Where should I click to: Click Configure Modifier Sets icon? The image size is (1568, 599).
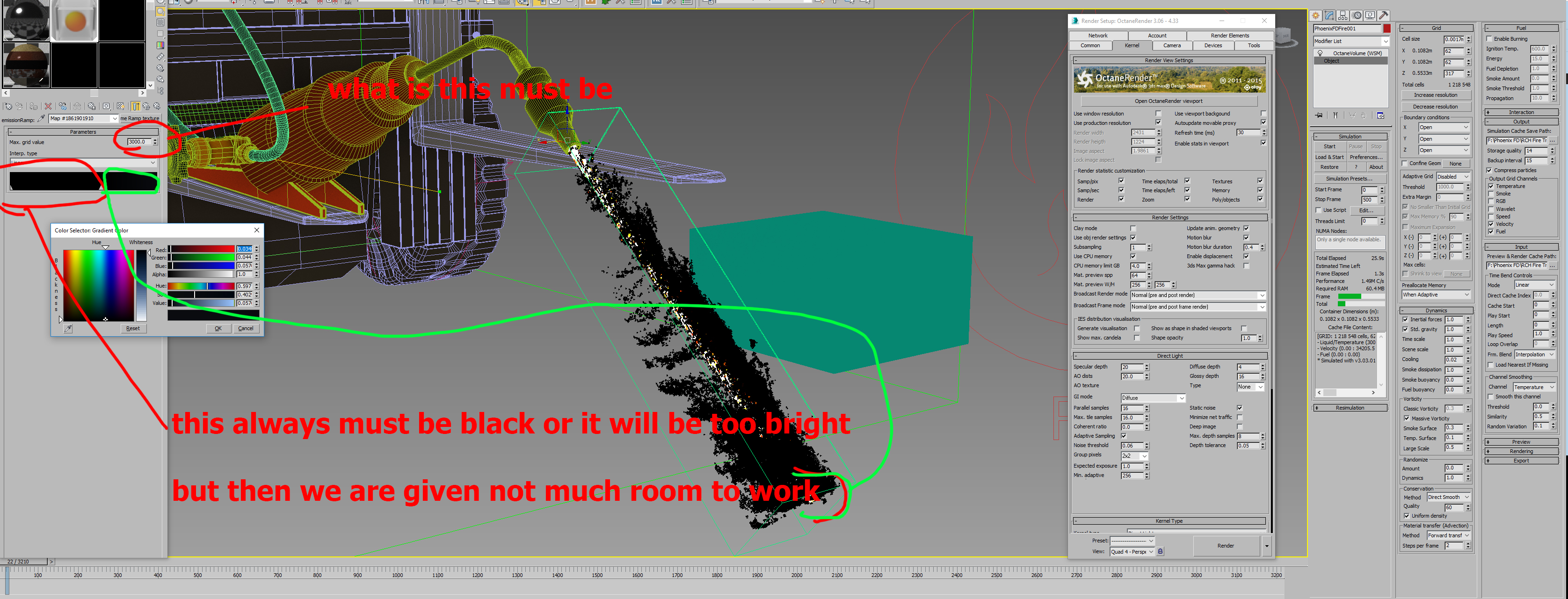(1380, 115)
